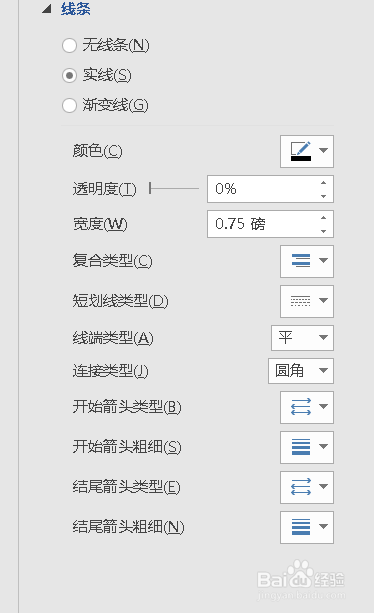Image resolution: width=374 pixels, height=613 pixels.
Task: Click the dash type dotted-line icon
Action: coord(301,301)
